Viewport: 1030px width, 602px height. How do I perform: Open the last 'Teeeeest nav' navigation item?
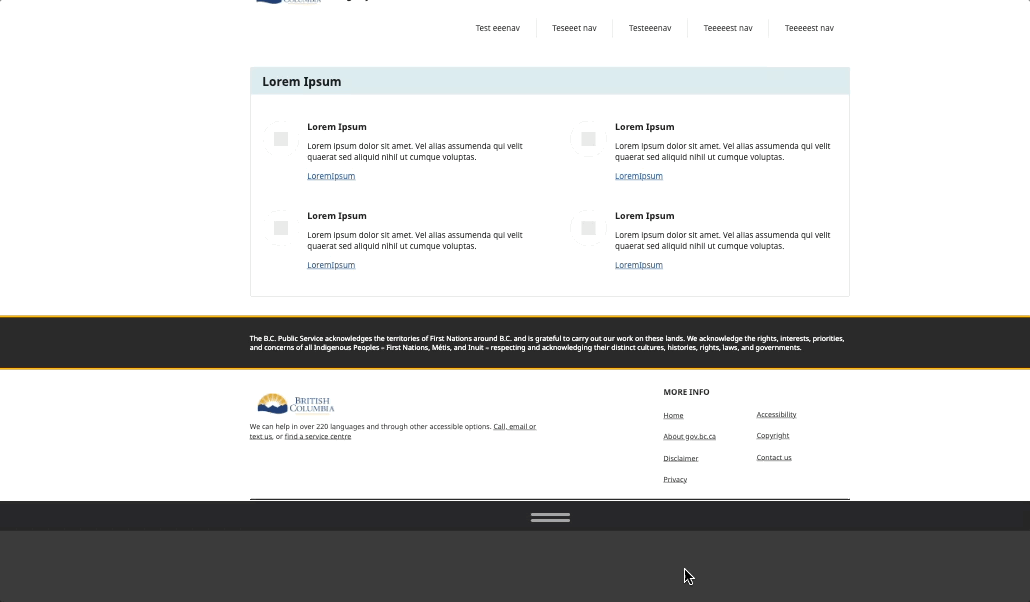[x=809, y=28]
